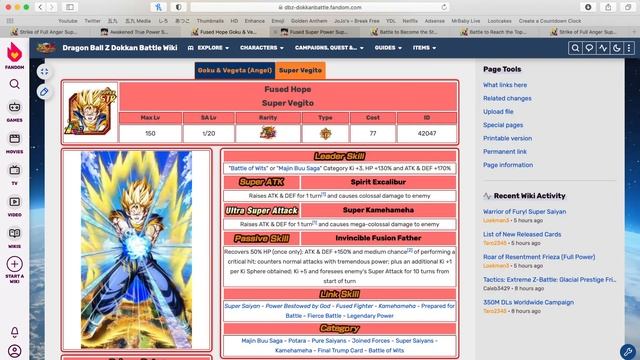Open Potara category link
This screenshot has height=360, width=640.
(x=297, y=340)
